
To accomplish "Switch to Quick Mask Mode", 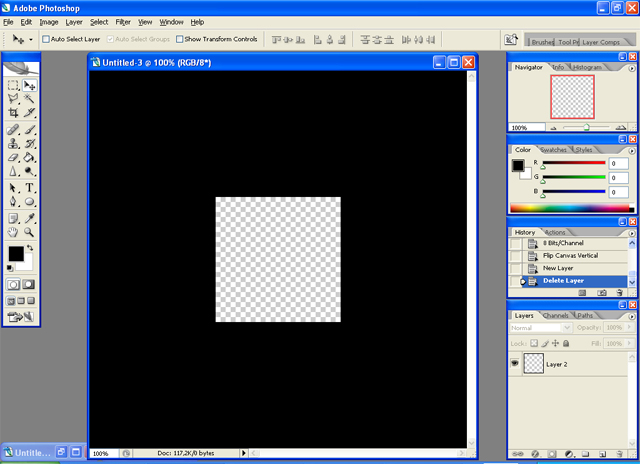I will (29, 284).
